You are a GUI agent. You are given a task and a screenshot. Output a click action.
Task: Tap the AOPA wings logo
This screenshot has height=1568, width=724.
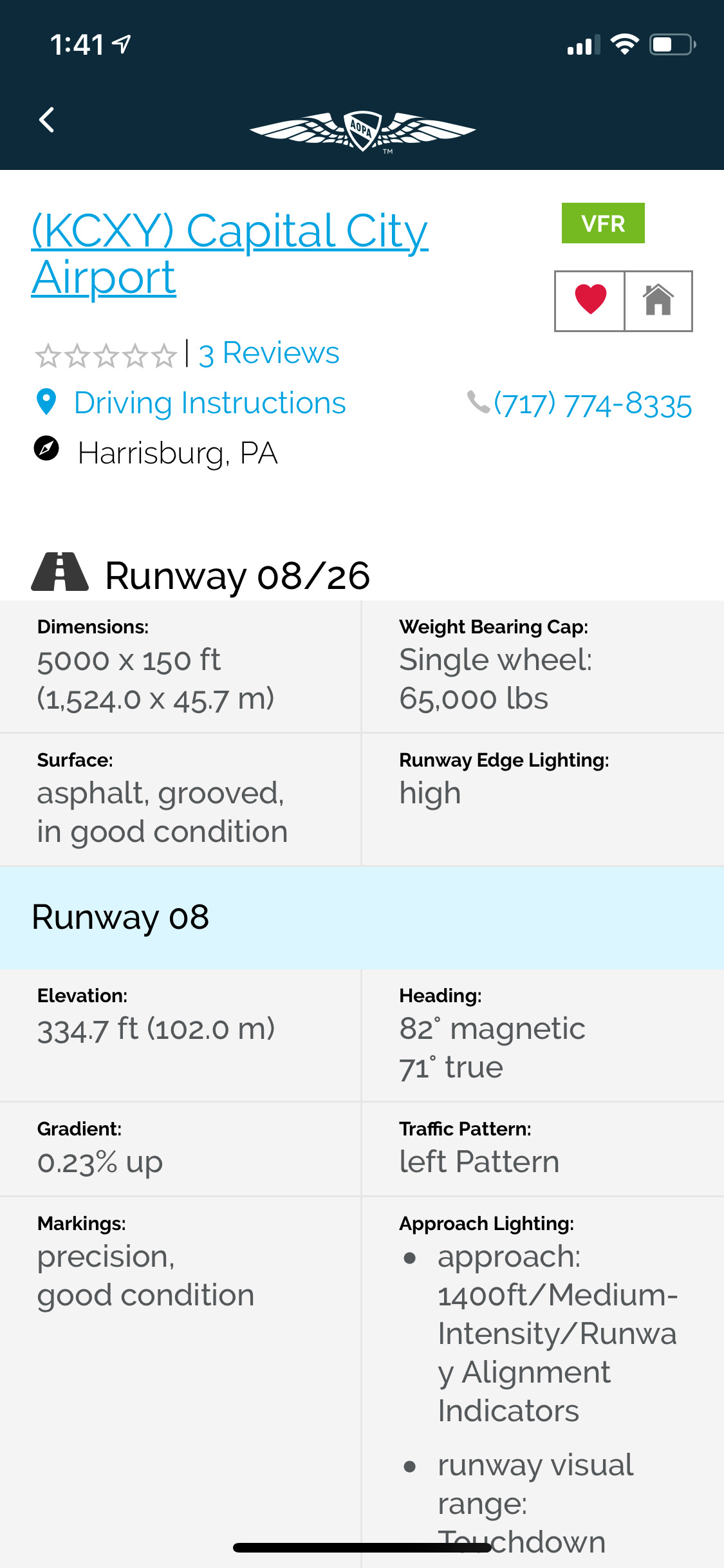[362, 131]
